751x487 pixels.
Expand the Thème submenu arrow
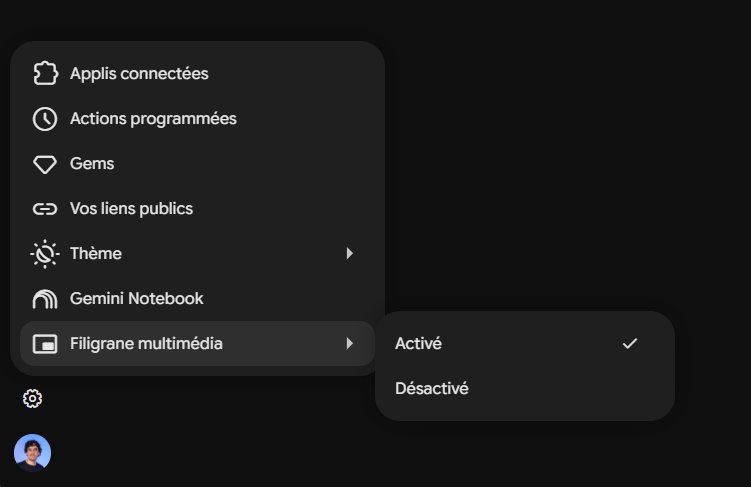coord(350,253)
